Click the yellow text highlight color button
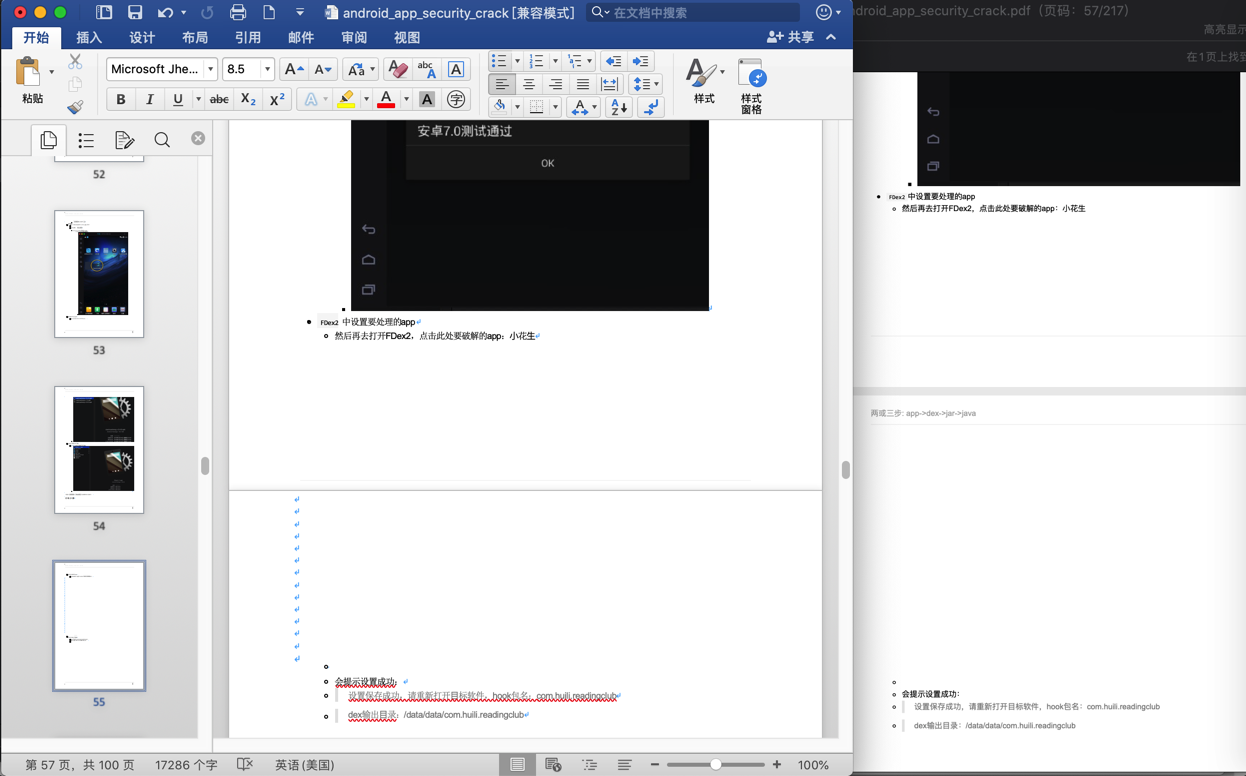This screenshot has width=1246, height=776. point(346,100)
